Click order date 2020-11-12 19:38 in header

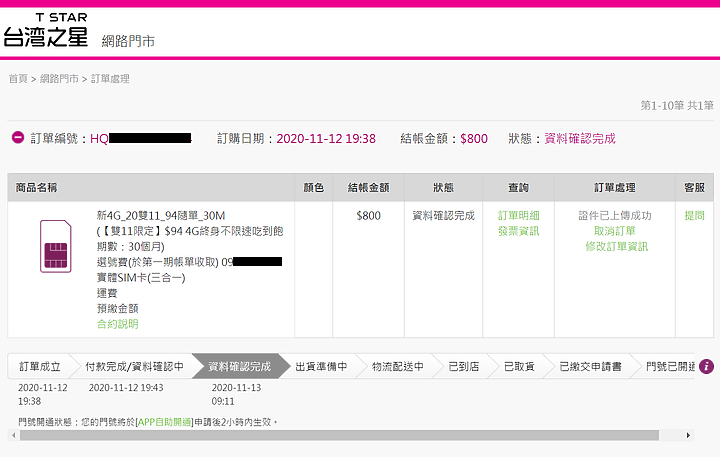point(326,139)
